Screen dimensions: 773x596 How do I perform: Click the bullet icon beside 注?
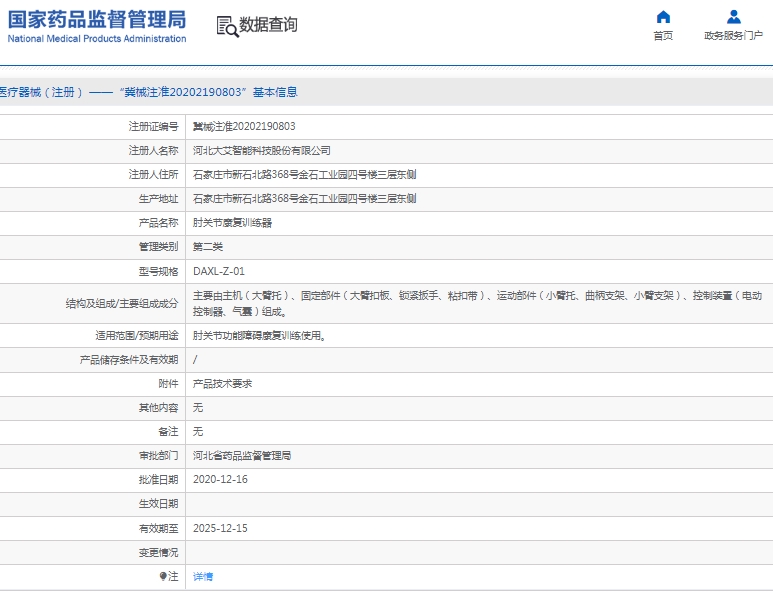click(x=163, y=576)
